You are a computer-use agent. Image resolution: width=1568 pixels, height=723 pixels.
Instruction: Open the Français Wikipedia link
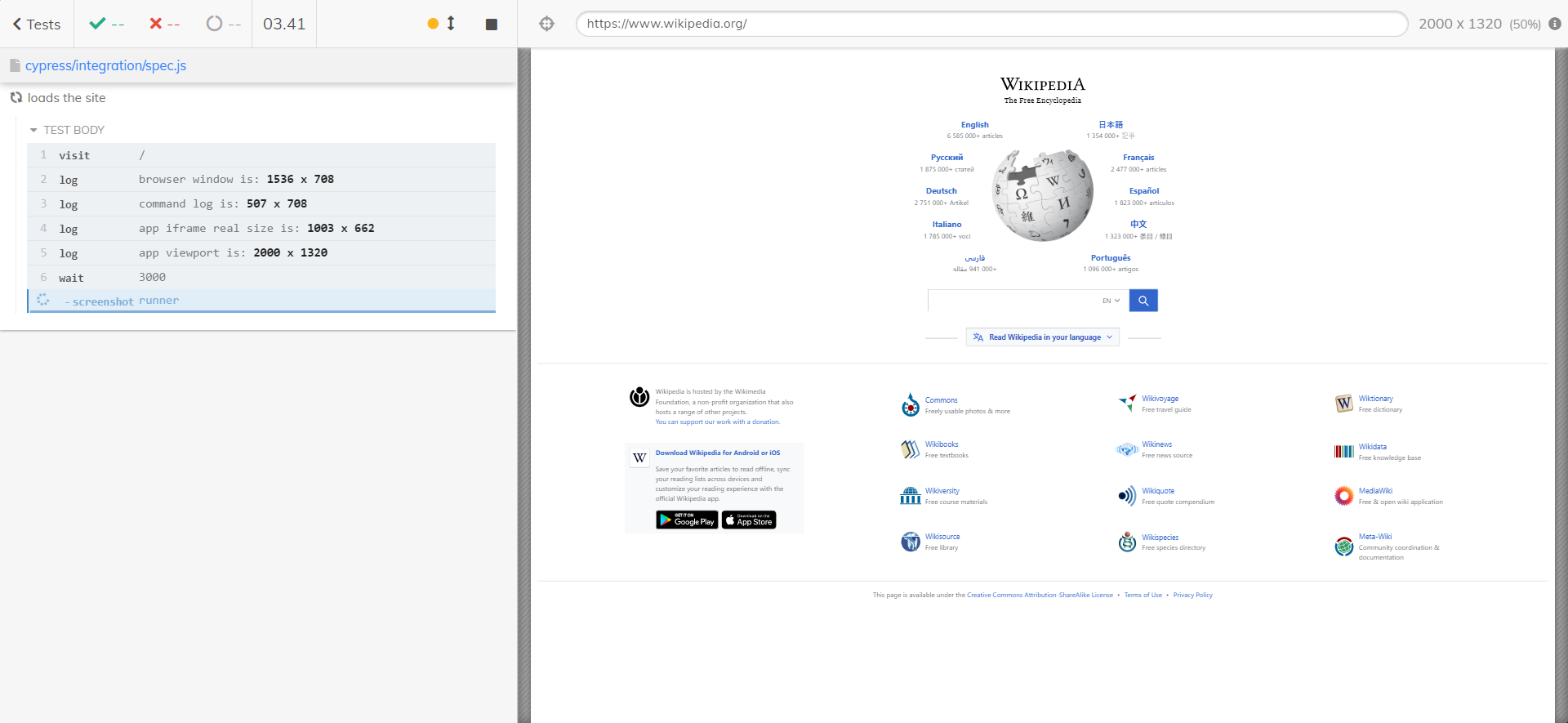(x=1138, y=158)
